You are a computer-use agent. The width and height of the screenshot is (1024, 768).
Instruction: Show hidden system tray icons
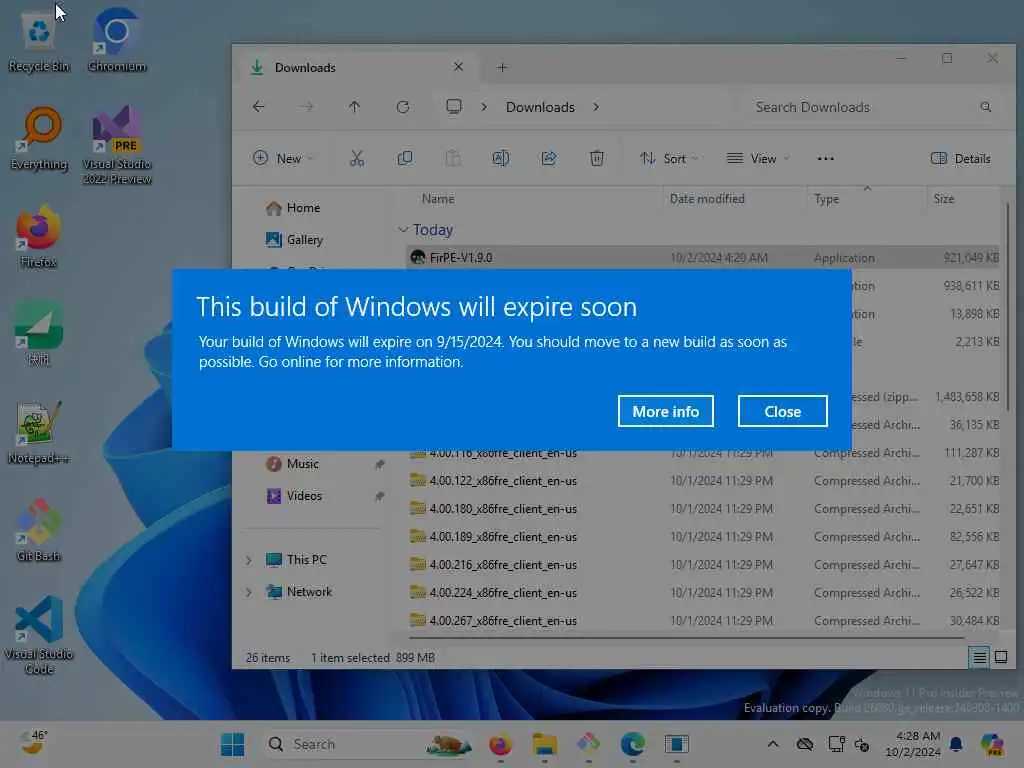tap(773, 744)
